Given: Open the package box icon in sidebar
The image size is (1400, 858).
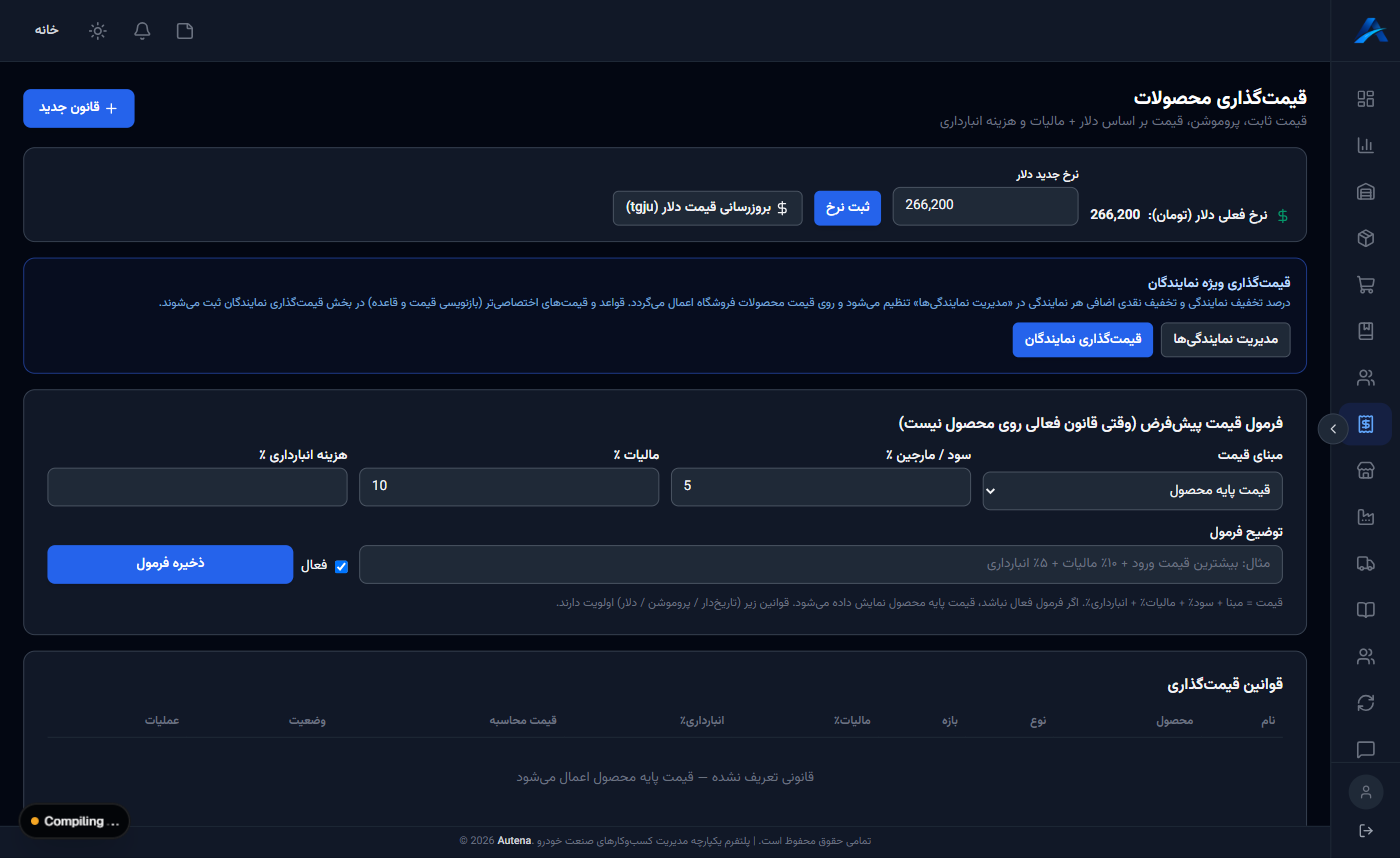Looking at the screenshot, I should point(1365,238).
